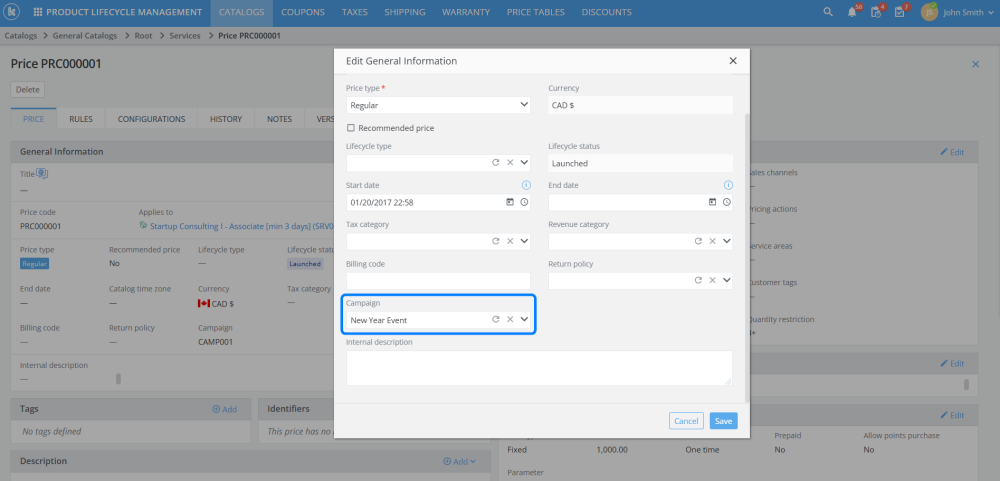Expand the Price type dropdown

point(524,104)
